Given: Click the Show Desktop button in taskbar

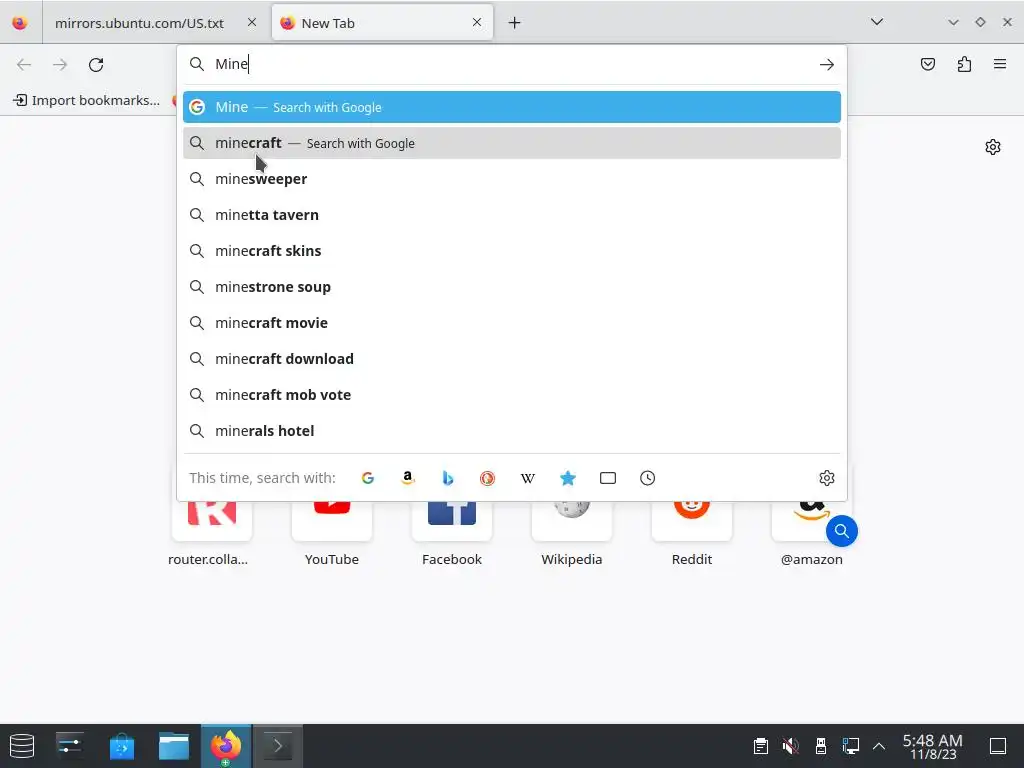Looking at the screenshot, I should tap(997, 746).
